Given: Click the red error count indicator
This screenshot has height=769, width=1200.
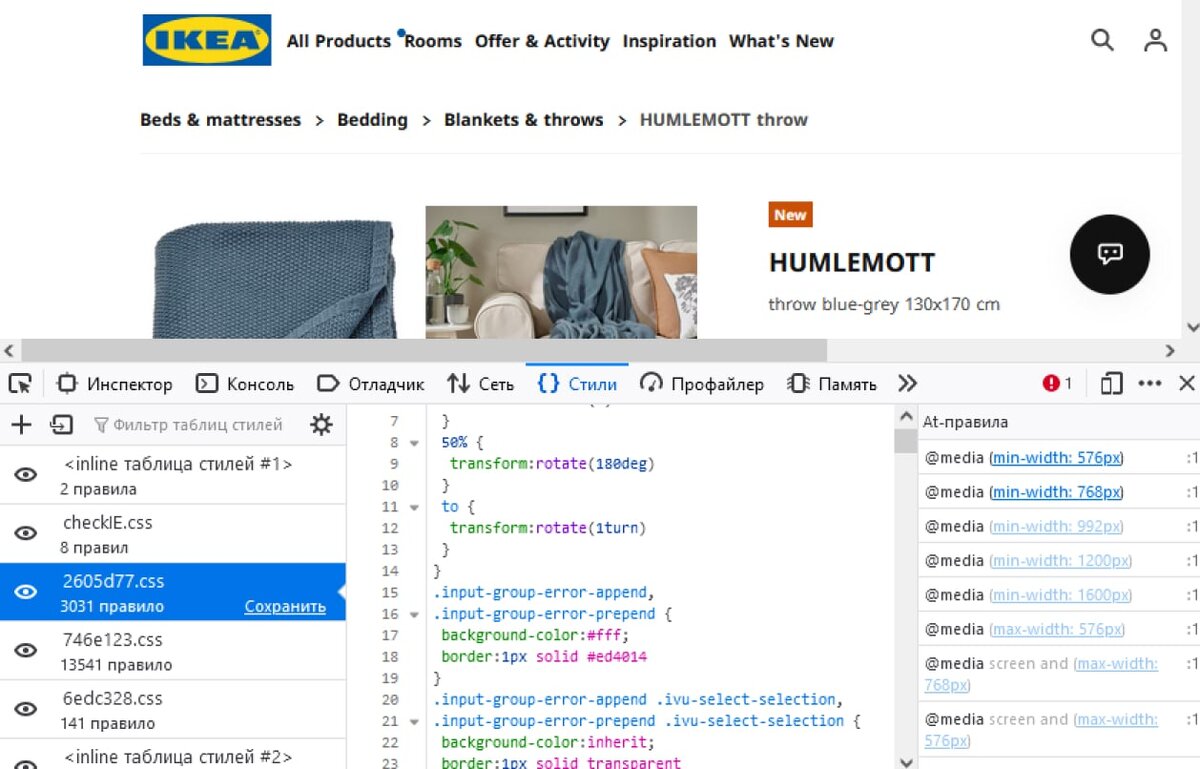Looking at the screenshot, I should pos(1057,384).
